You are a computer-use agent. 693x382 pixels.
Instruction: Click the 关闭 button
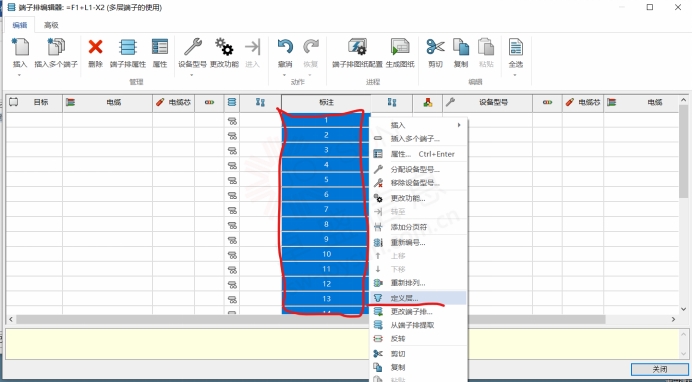tap(659, 370)
